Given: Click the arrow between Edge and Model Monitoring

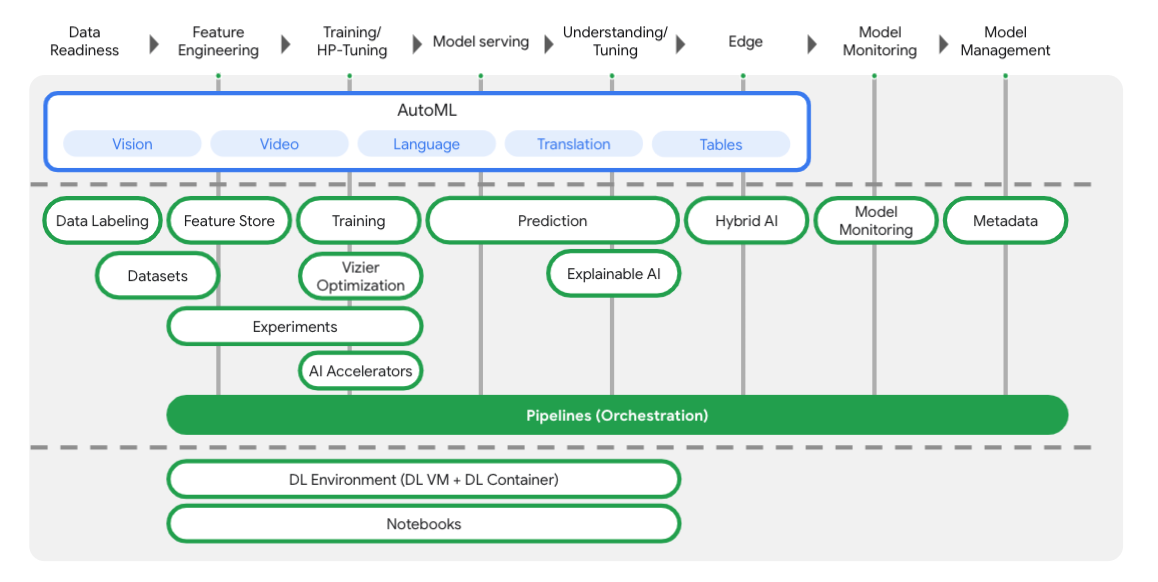Looking at the screenshot, I should 812,44.
